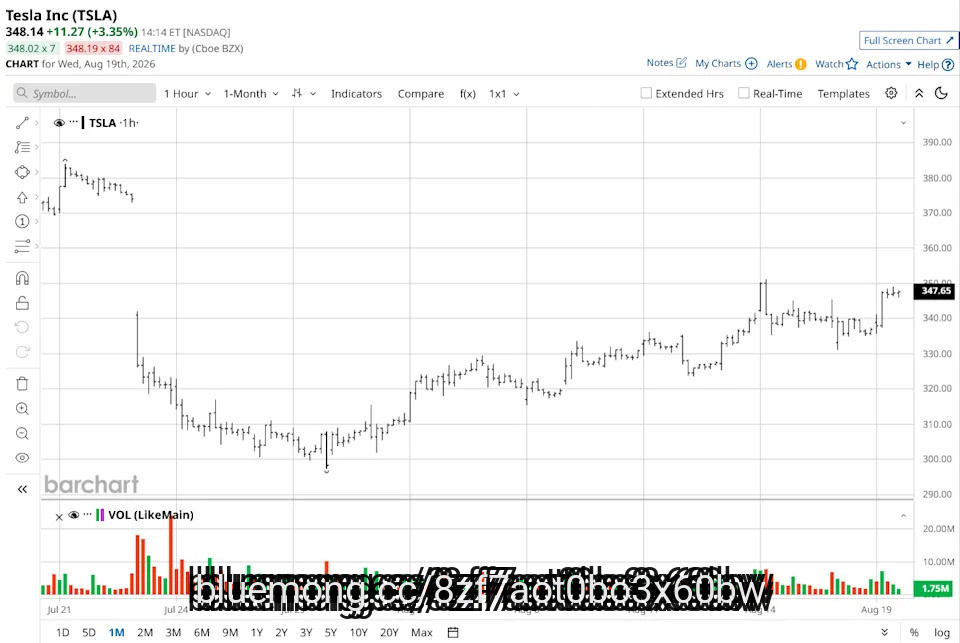This screenshot has width=960, height=643.
Task: Zoom out of the chart
Action: click(22, 434)
